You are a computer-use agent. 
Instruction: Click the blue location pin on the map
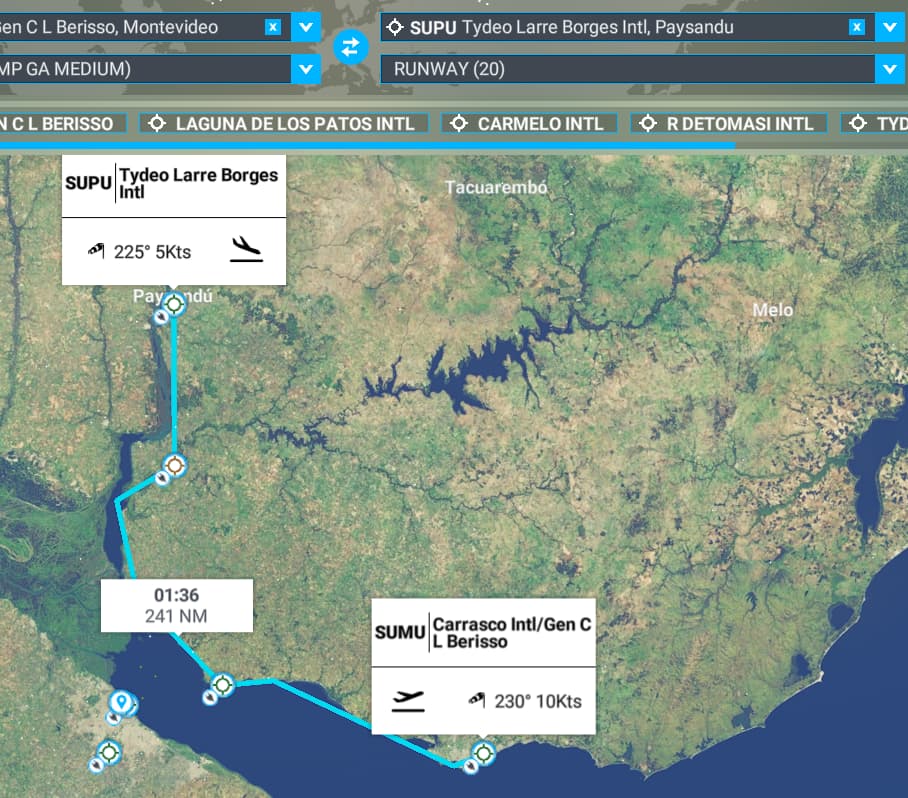click(x=121, y=702)
